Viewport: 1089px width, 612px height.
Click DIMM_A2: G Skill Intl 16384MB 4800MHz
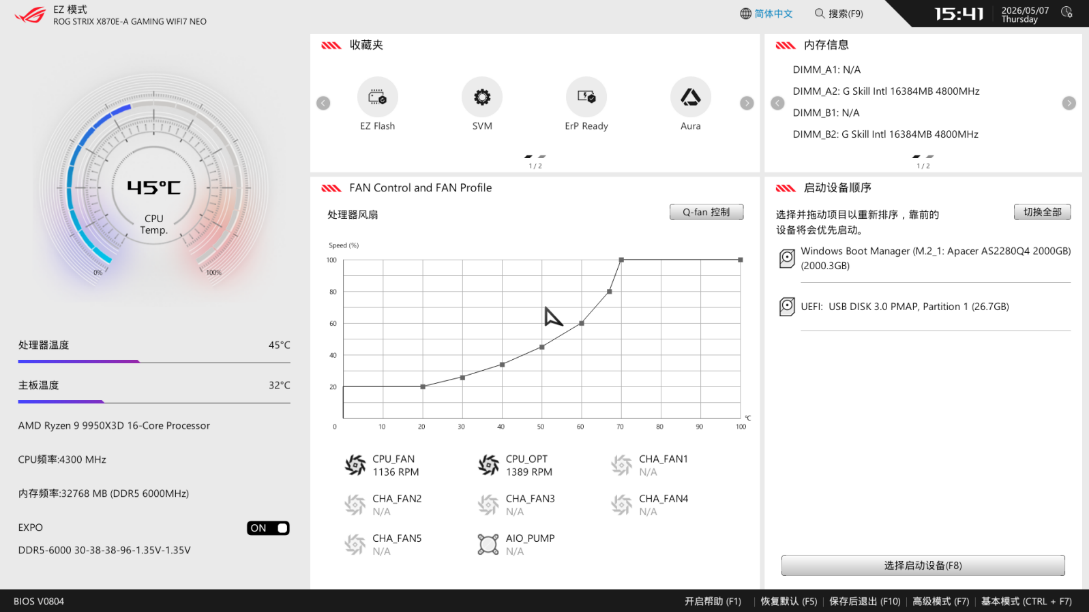(886, 91)
